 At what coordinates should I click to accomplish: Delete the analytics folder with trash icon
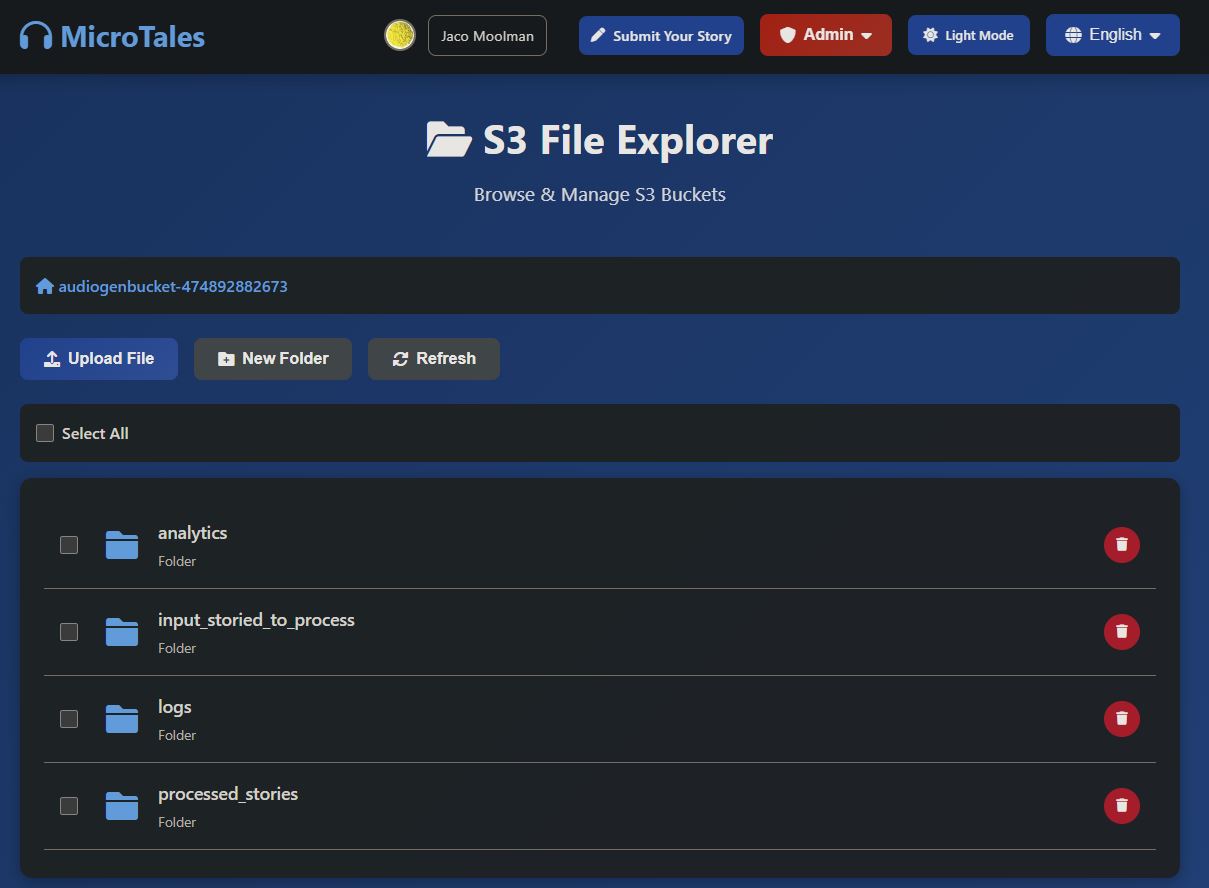pos(1121,545)
